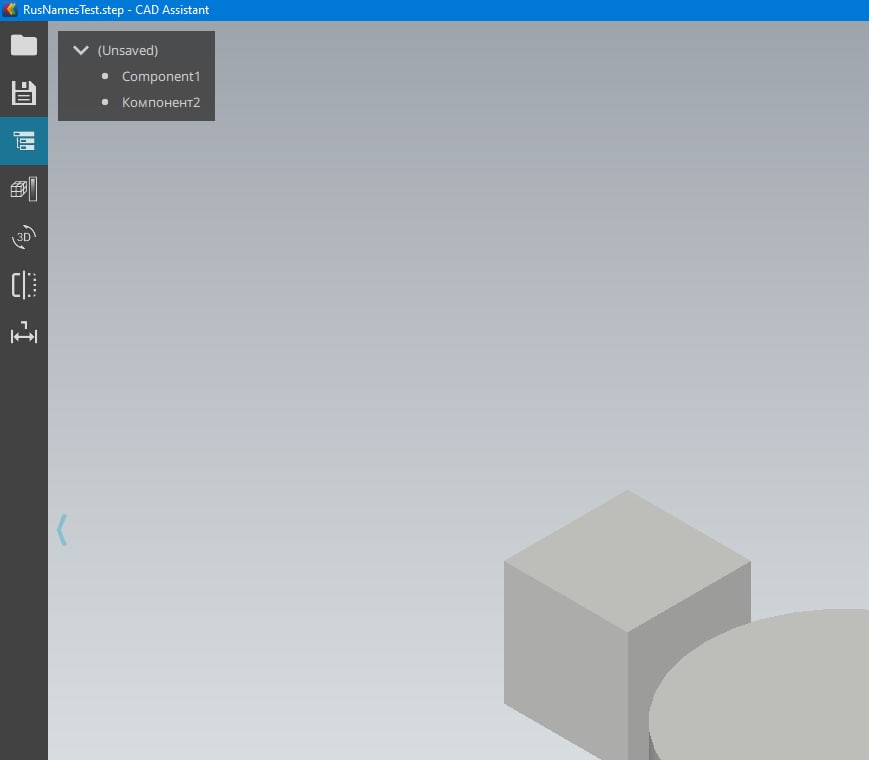Collapse the (Unsaved) root tree node
Screen dimensions: 869x760
81,50
